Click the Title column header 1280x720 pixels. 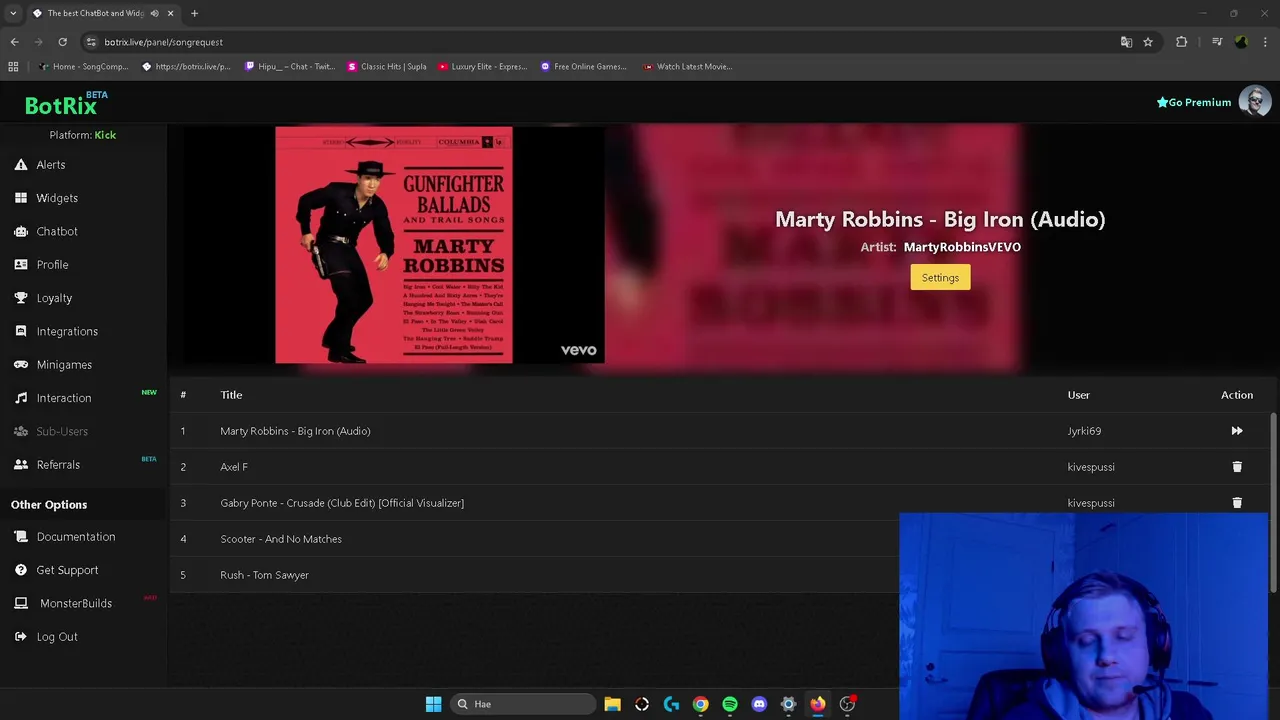tap(231, 395)
